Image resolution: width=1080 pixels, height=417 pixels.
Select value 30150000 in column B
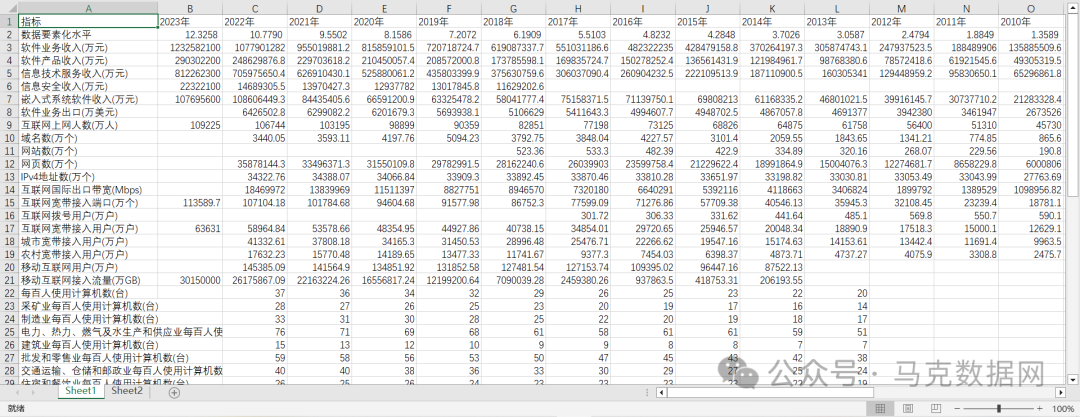pos(189,280)
